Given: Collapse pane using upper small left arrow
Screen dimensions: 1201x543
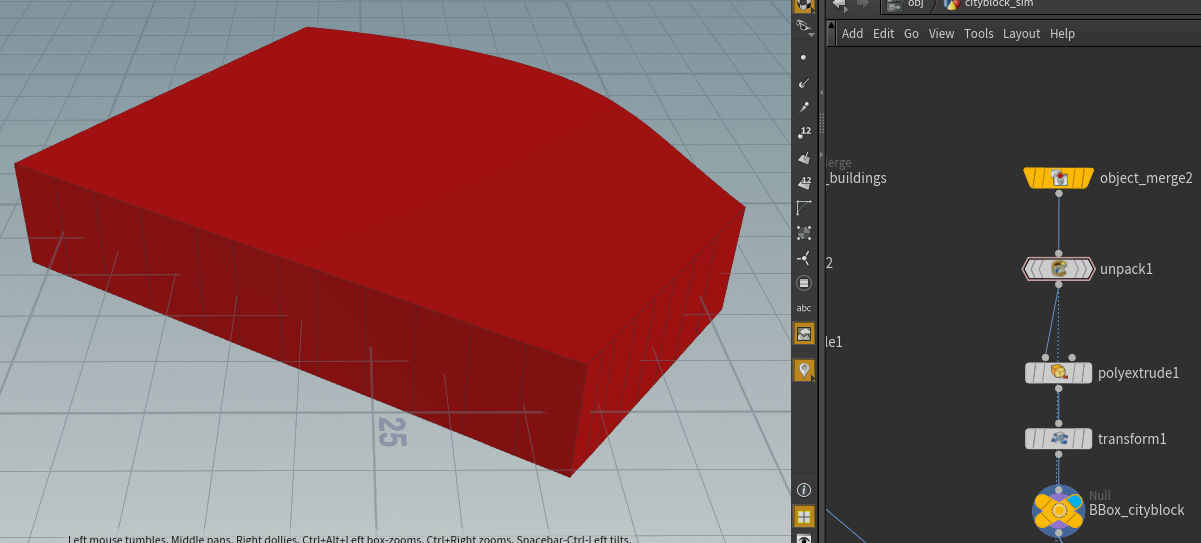Looking at the screenshot, I should coord(821,94).
